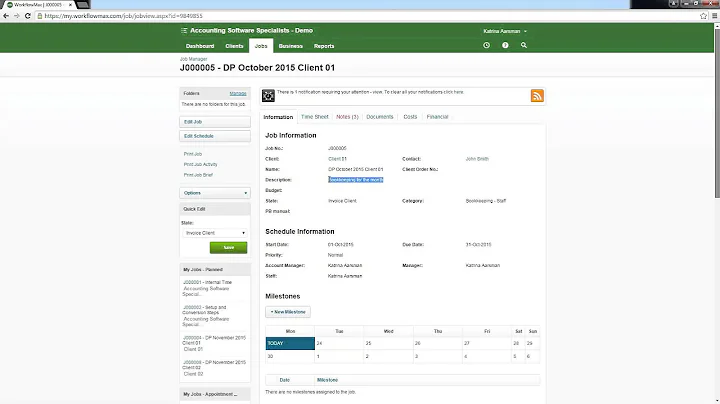Open the Reports menu

point(324,46)
